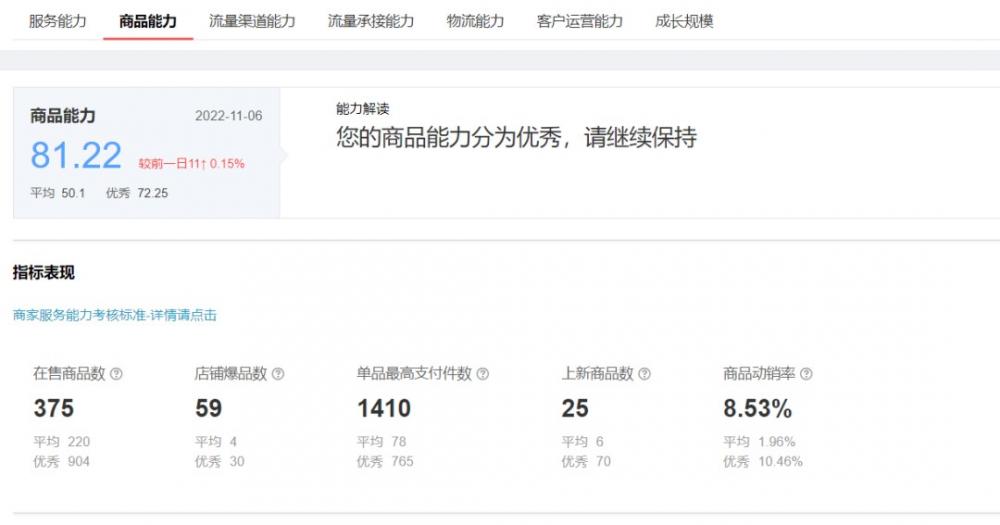Open the 客户运营能力 tab
The height and width of the screenshot is (525, 1000).
(579, 21)
